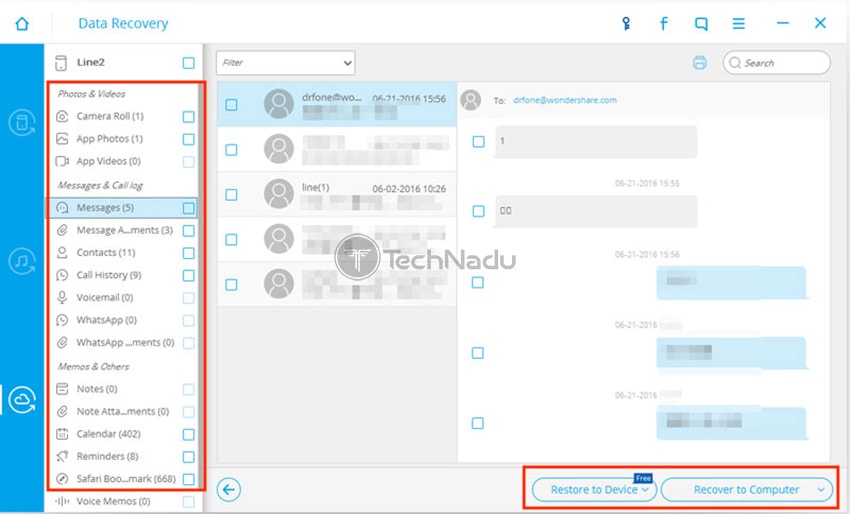
Task: Select Calendar (402) category
Action: tap(108, 434)
